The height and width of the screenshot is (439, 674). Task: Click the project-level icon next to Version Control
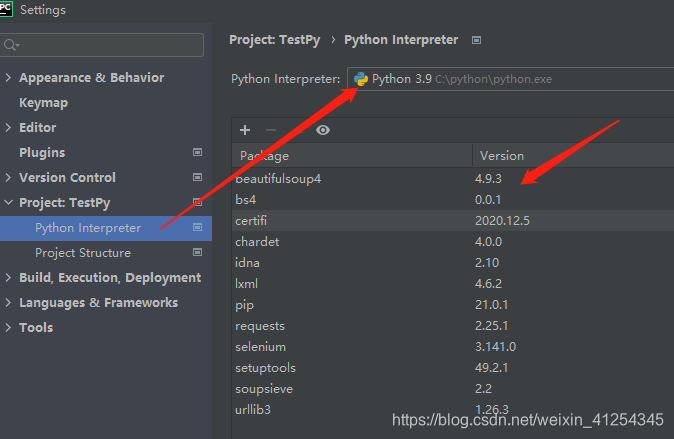(x=197, y=177)
